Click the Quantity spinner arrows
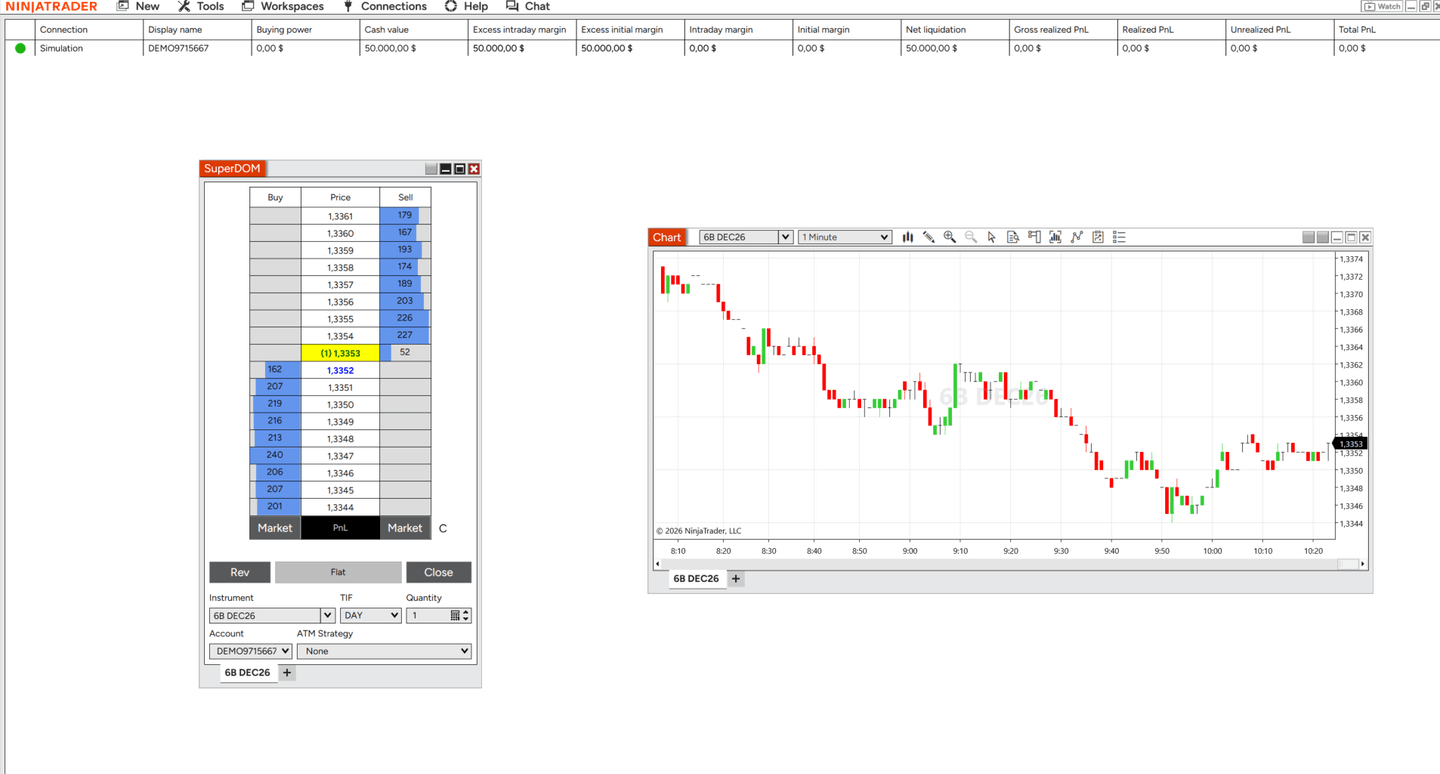Screen dimensions: 1440x774 tap(466, 616)
